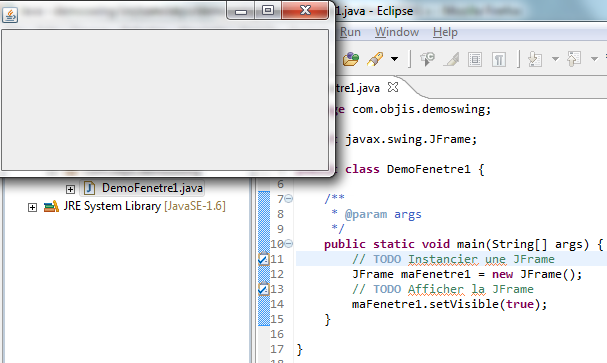Viewport: 607px width, 363px height.
Task: Expand the JRE System Library node
Action: point(33,207)
